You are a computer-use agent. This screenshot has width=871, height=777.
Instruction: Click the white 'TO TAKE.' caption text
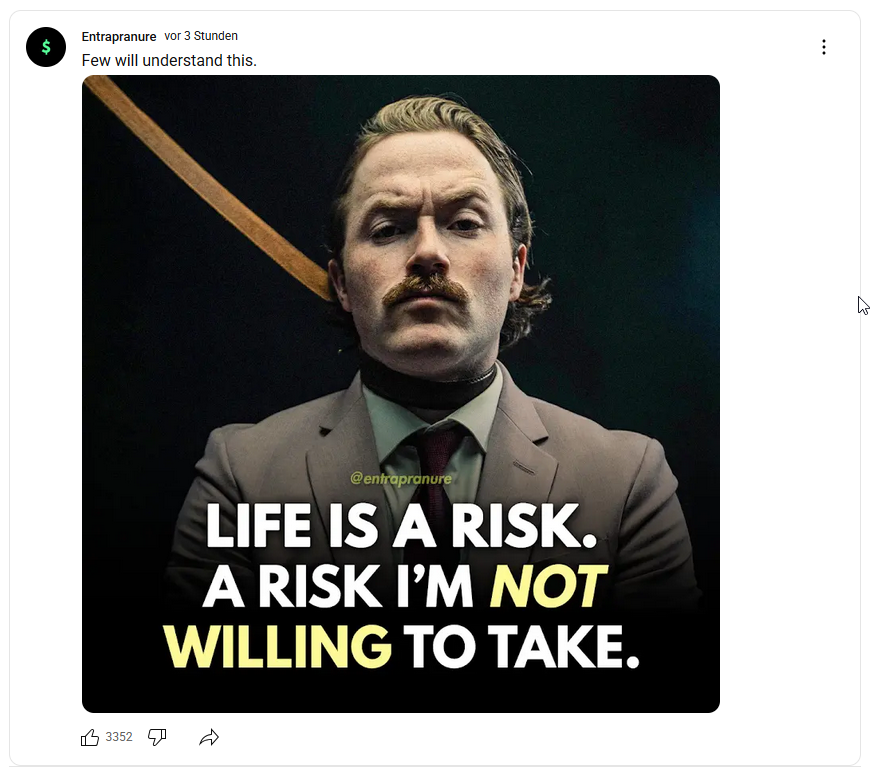pyautogui.click(x=521, y=646)
